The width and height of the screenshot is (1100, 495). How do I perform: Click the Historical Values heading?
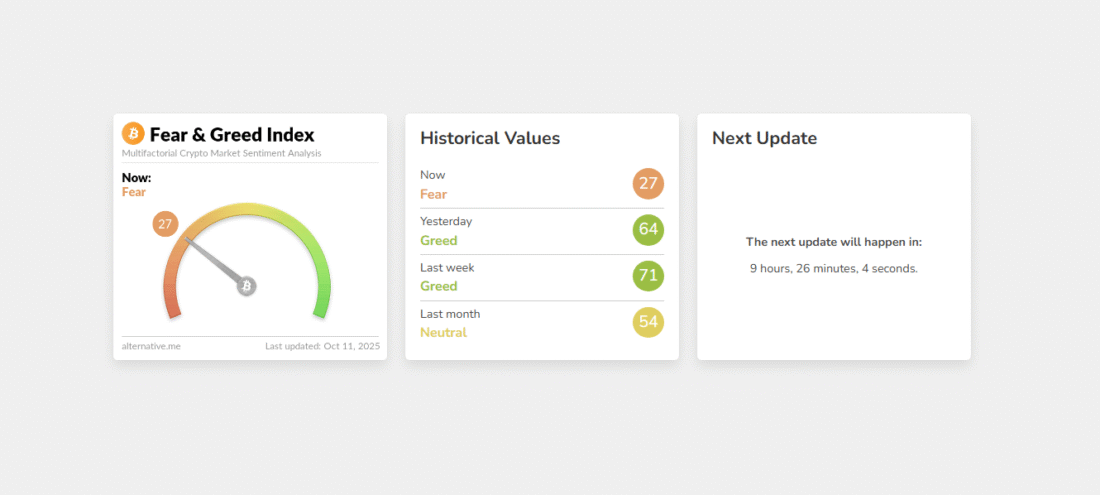point(490,138)
